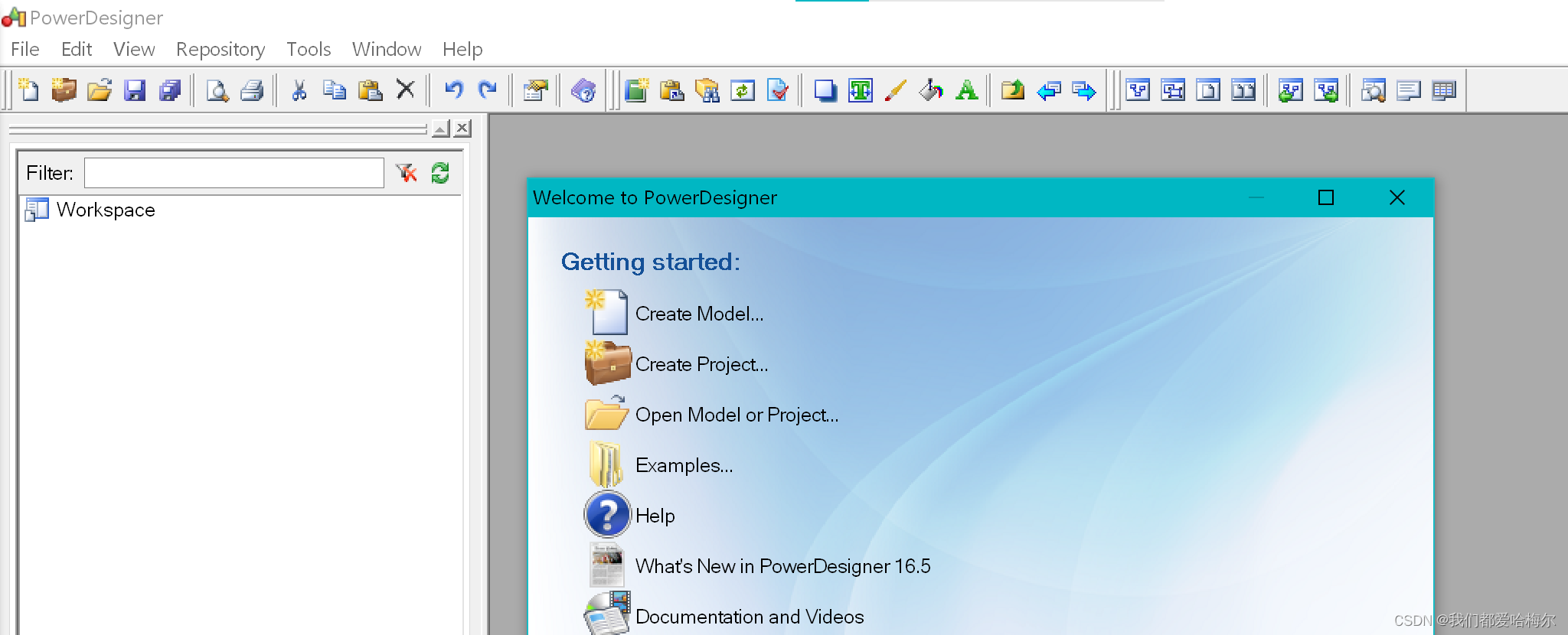Screen dimensions: 1568x635
Task: Open the View menu
Action: [134, 49]
